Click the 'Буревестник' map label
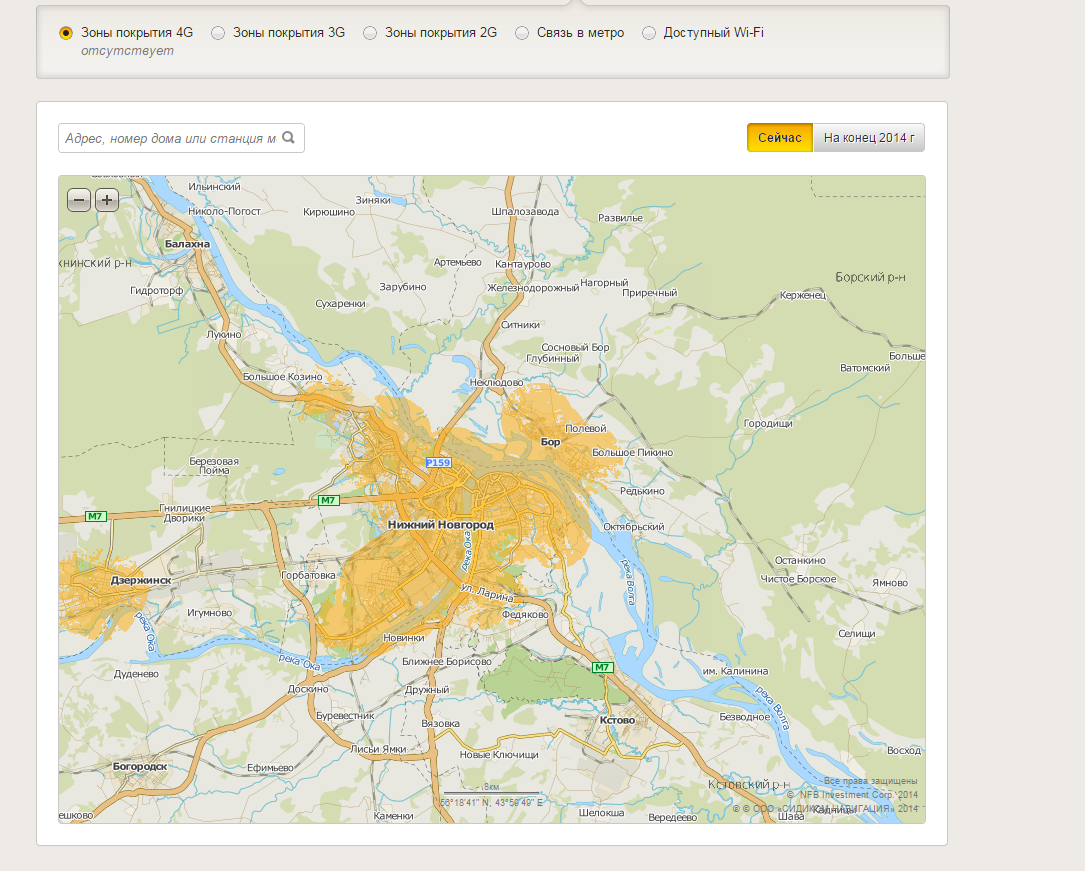 [x=345, y=715]
